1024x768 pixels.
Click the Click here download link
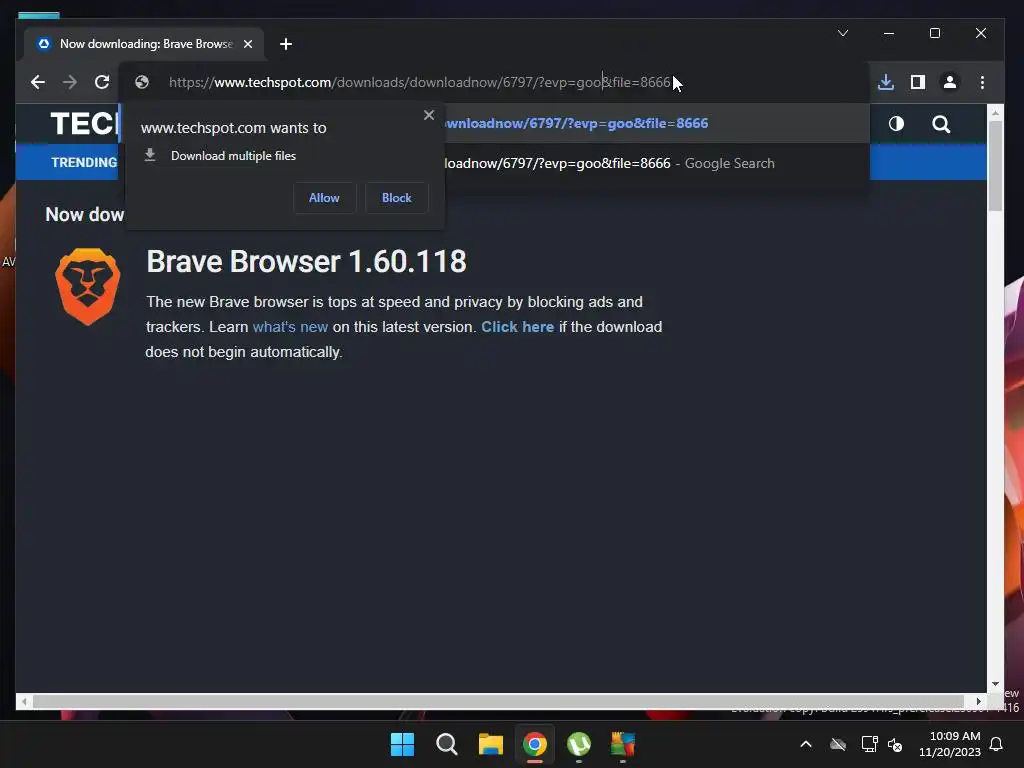pos(517,327)
